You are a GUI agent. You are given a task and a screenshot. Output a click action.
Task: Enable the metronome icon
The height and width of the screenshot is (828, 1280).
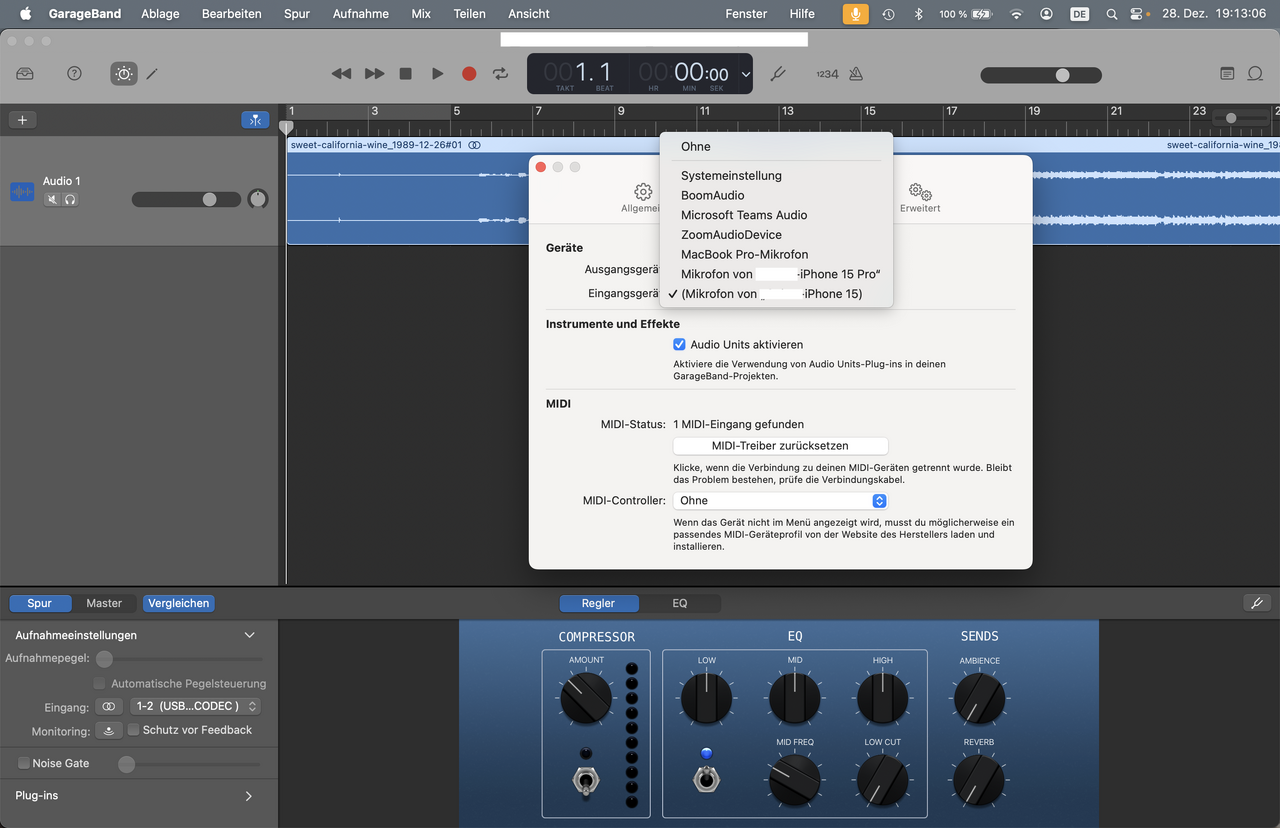coord(856,74)
